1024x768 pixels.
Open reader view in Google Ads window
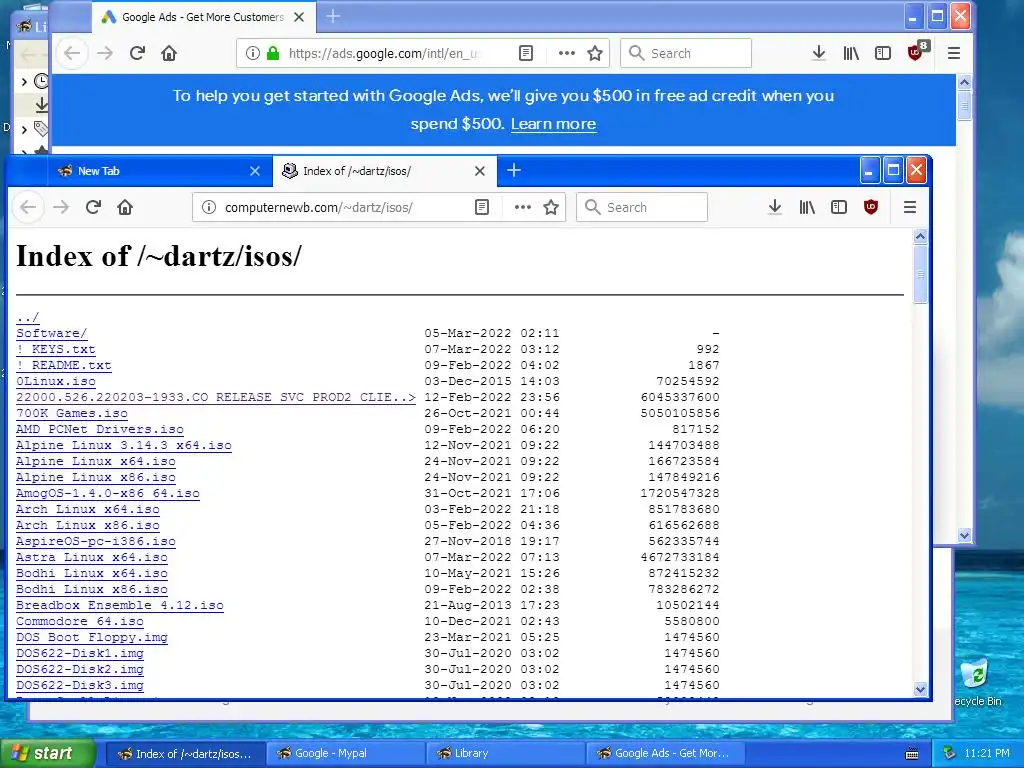point(526,53)
